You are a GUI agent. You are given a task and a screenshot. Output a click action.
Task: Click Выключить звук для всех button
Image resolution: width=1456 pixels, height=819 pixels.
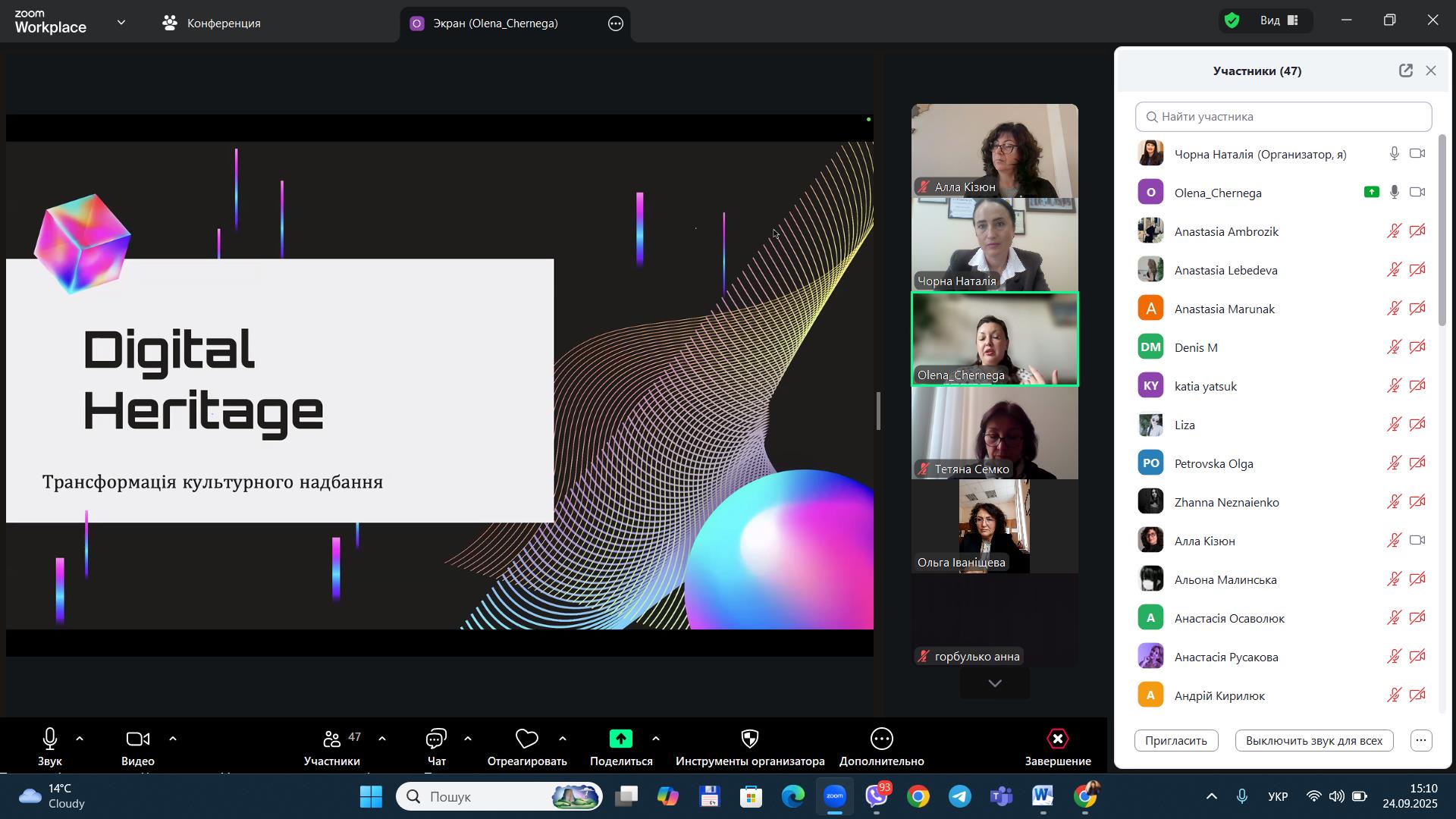(1313, 740)
